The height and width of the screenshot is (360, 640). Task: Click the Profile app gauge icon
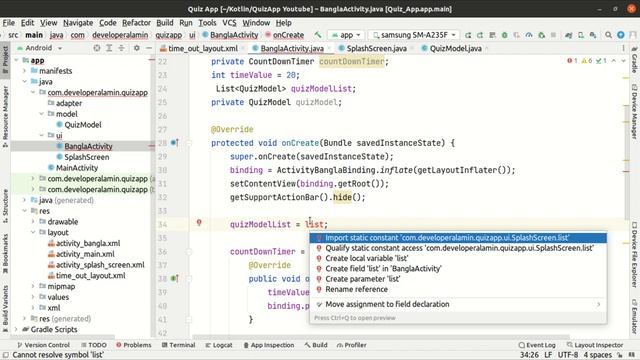click(529, 35)
